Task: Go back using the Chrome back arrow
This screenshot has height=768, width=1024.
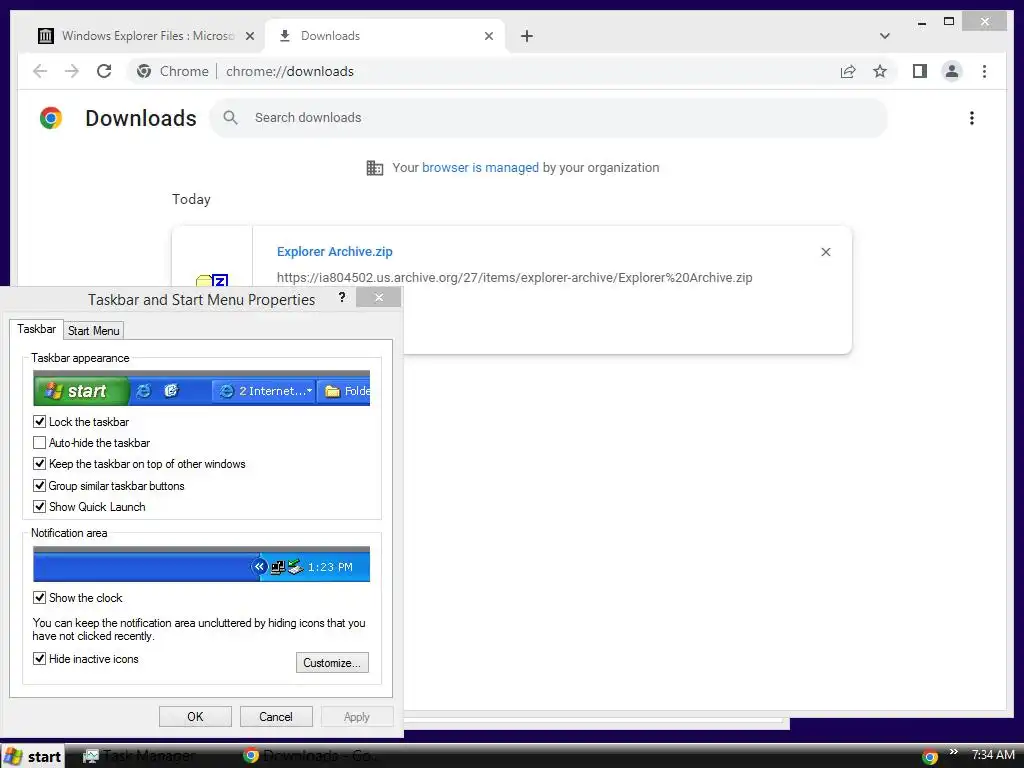Action: point(40,71)
